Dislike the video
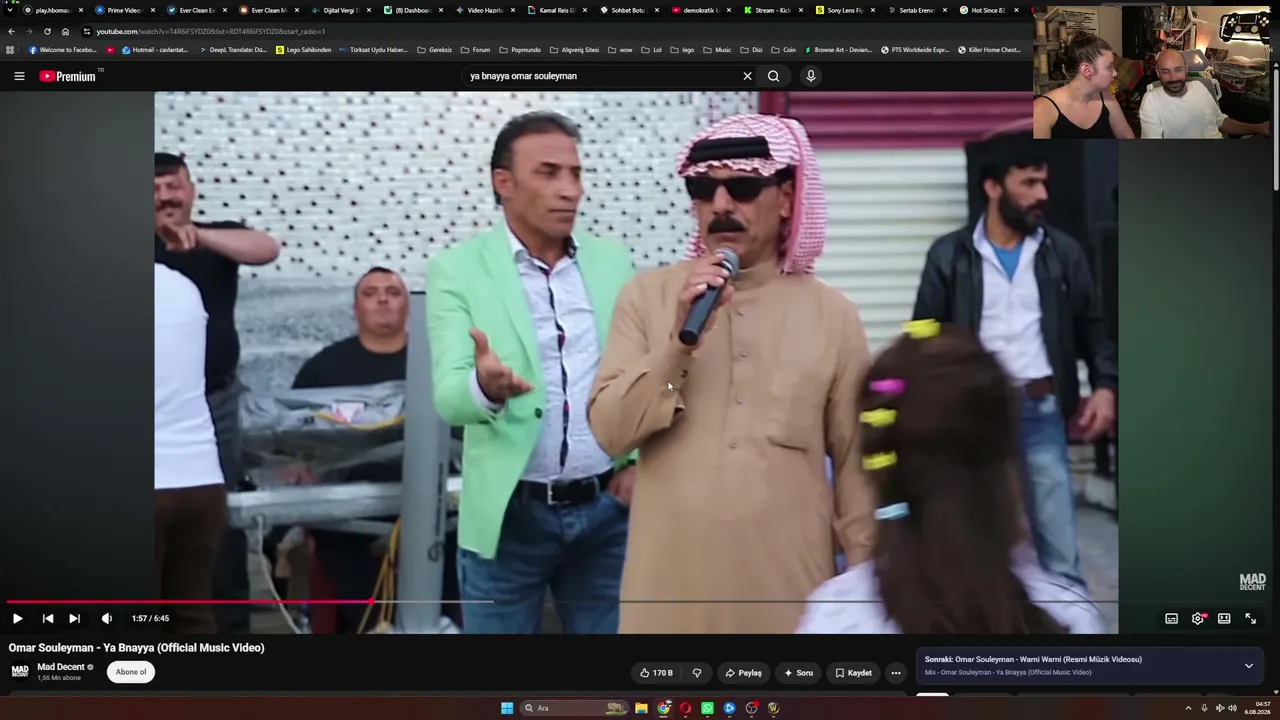 pos(697,673)
